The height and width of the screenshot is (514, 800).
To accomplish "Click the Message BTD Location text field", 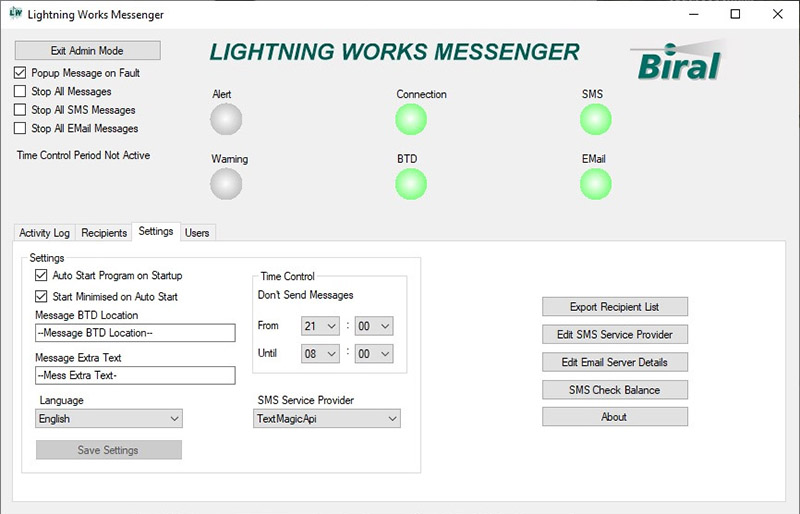I will tap(134, 333).
